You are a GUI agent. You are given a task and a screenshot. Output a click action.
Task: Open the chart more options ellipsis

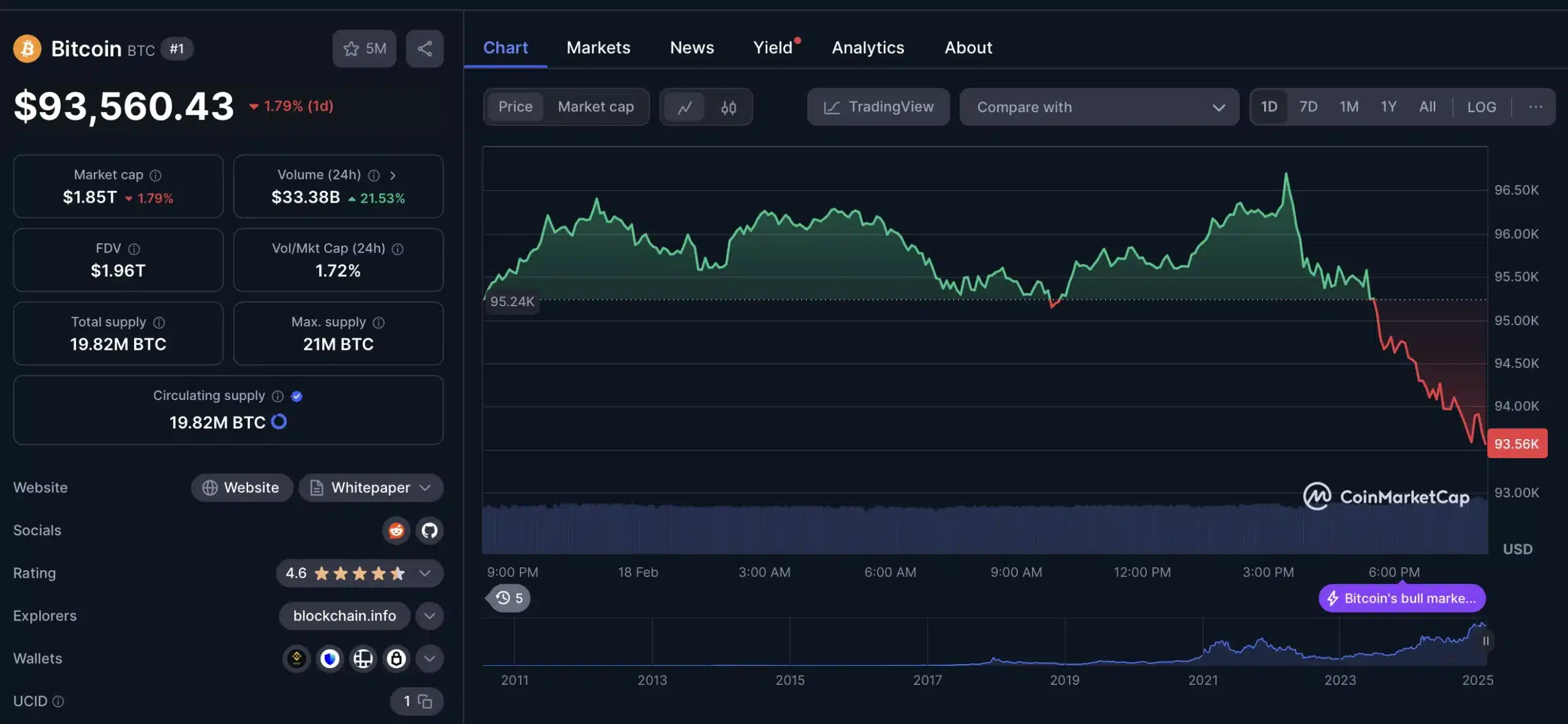click(1535, 107)
